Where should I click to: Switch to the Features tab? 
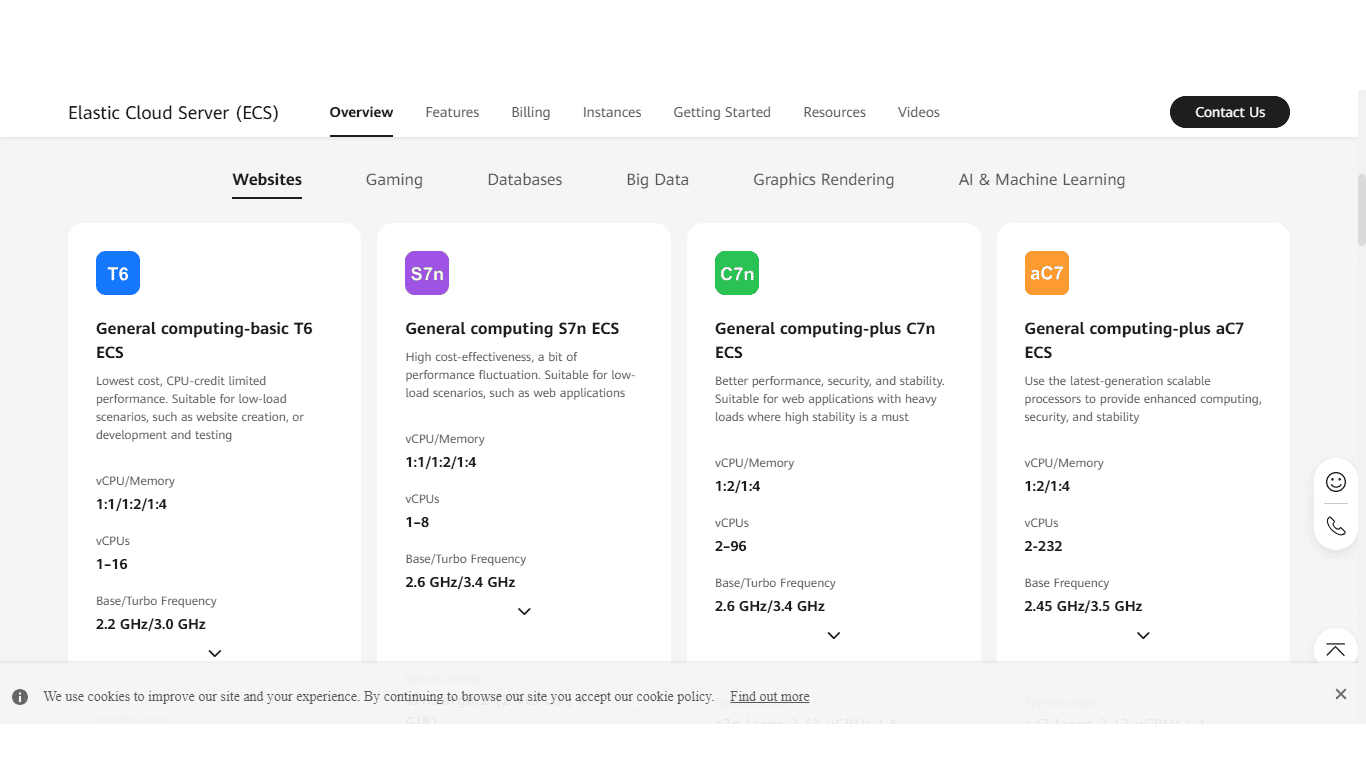click(452, 112)
